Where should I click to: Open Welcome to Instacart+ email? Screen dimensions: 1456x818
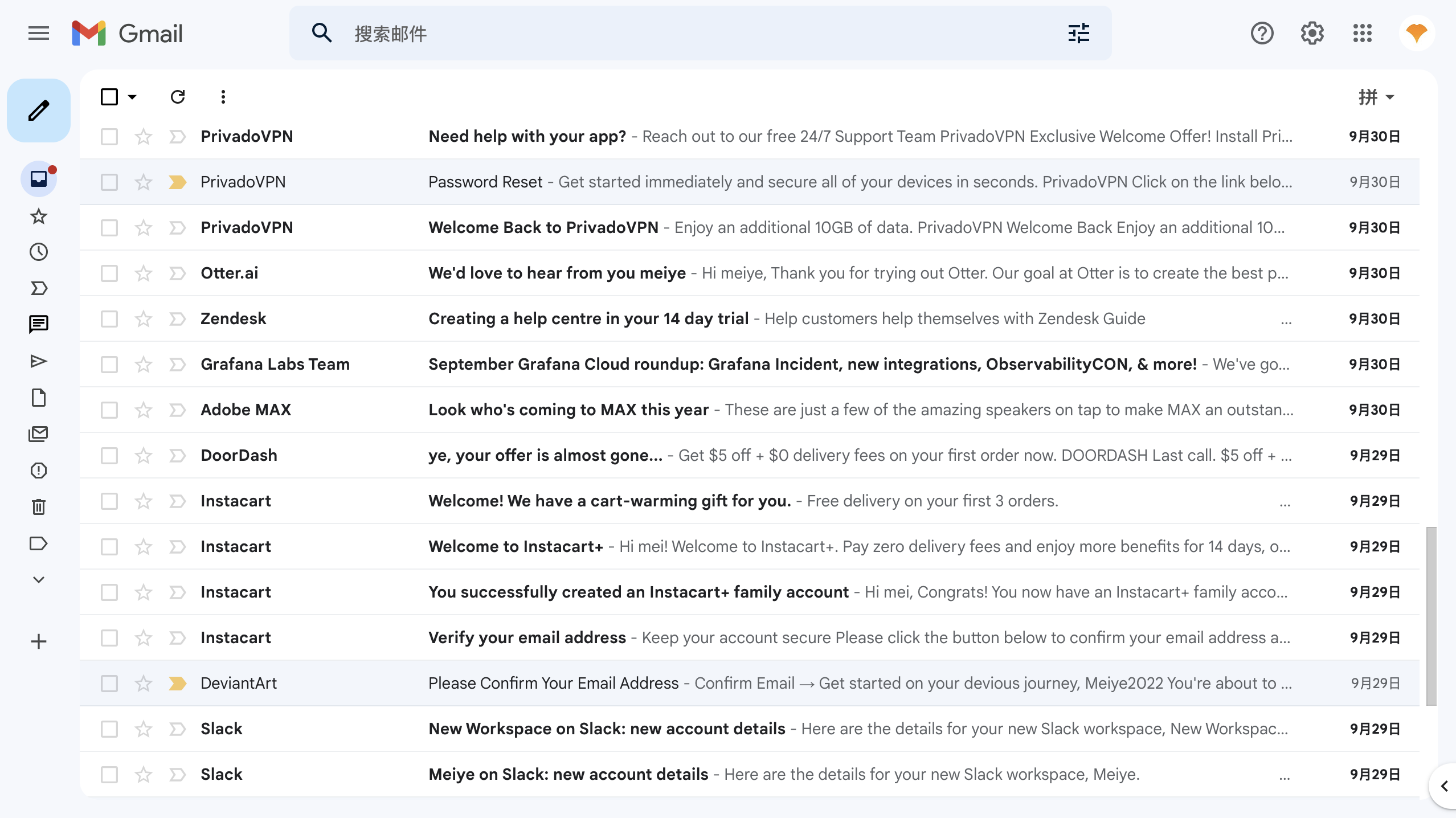click(750, 546)
